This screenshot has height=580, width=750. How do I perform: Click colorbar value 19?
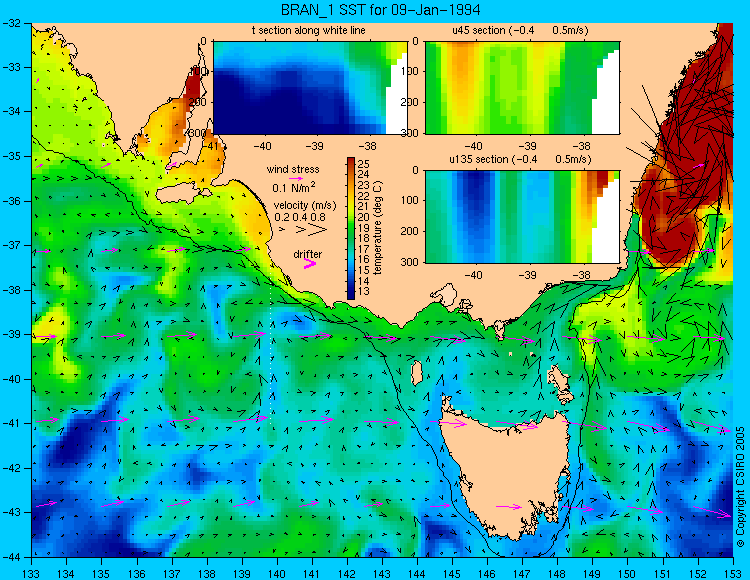(x=363, y=228)
